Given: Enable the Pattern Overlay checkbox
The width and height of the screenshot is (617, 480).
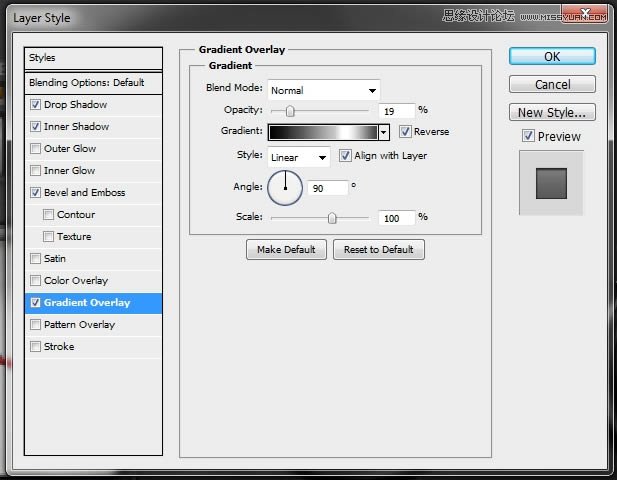Looking at the screenshot, I should [x=35, y=325].
